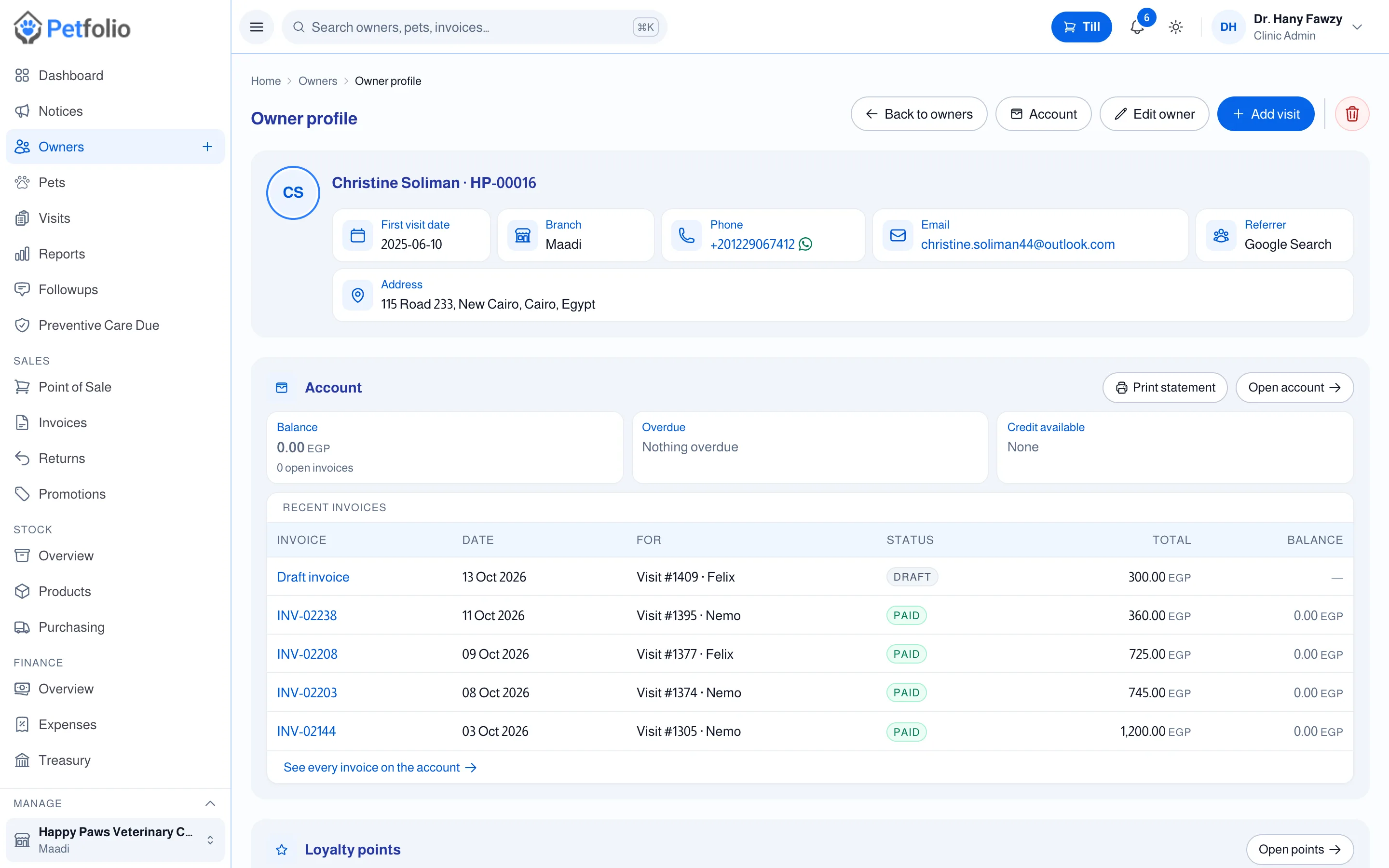Open WhatsApp icon next to phone number
This screenshot has width=1389, height=868.
coord(805,244)
